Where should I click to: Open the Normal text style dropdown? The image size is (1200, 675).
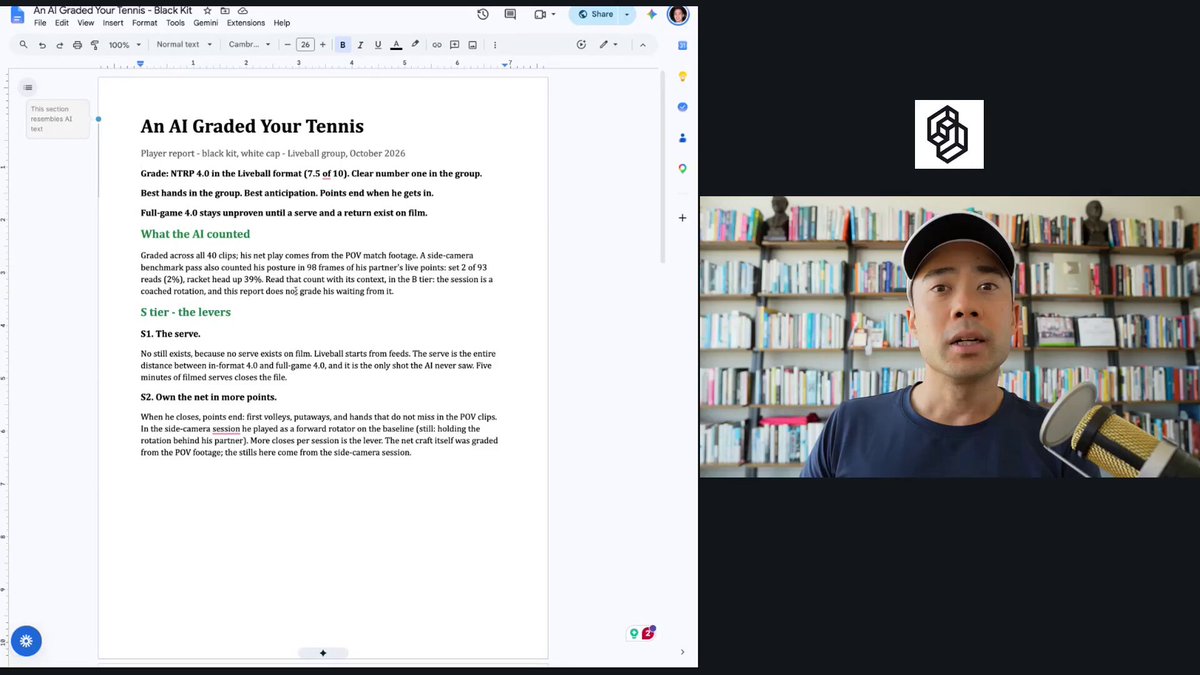(184, 44)
